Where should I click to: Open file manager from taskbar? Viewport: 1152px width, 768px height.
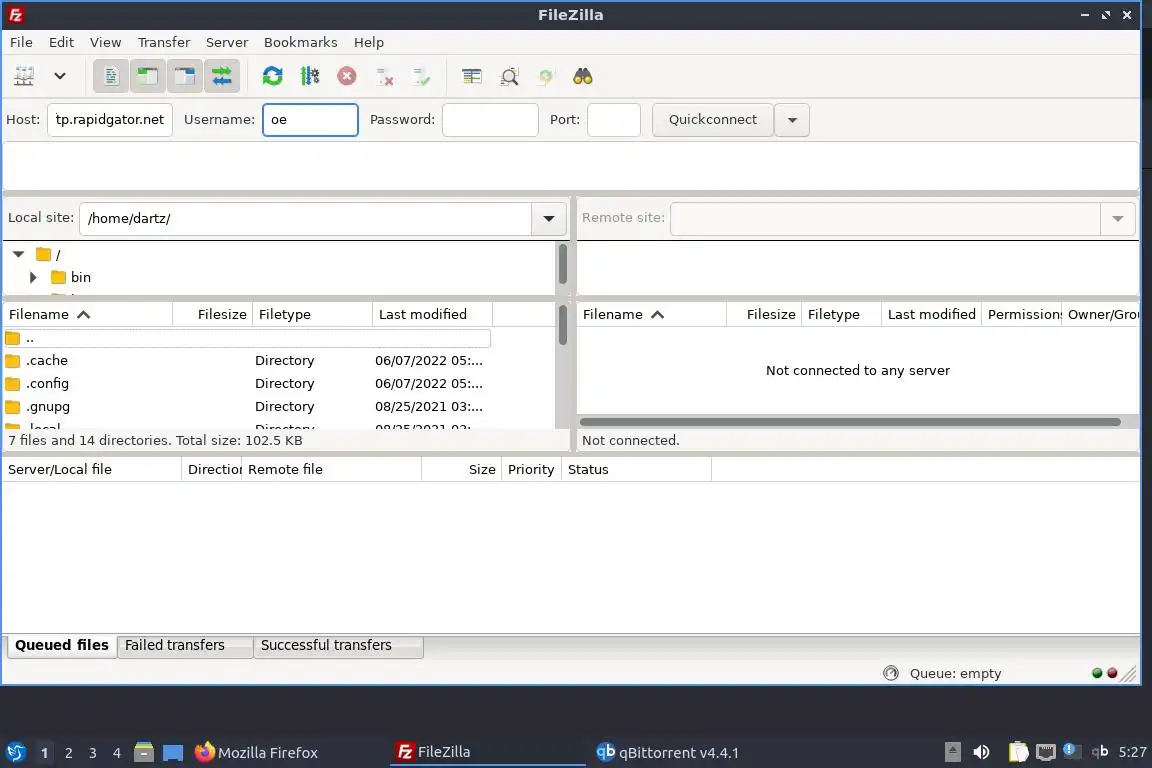[144, 752]
